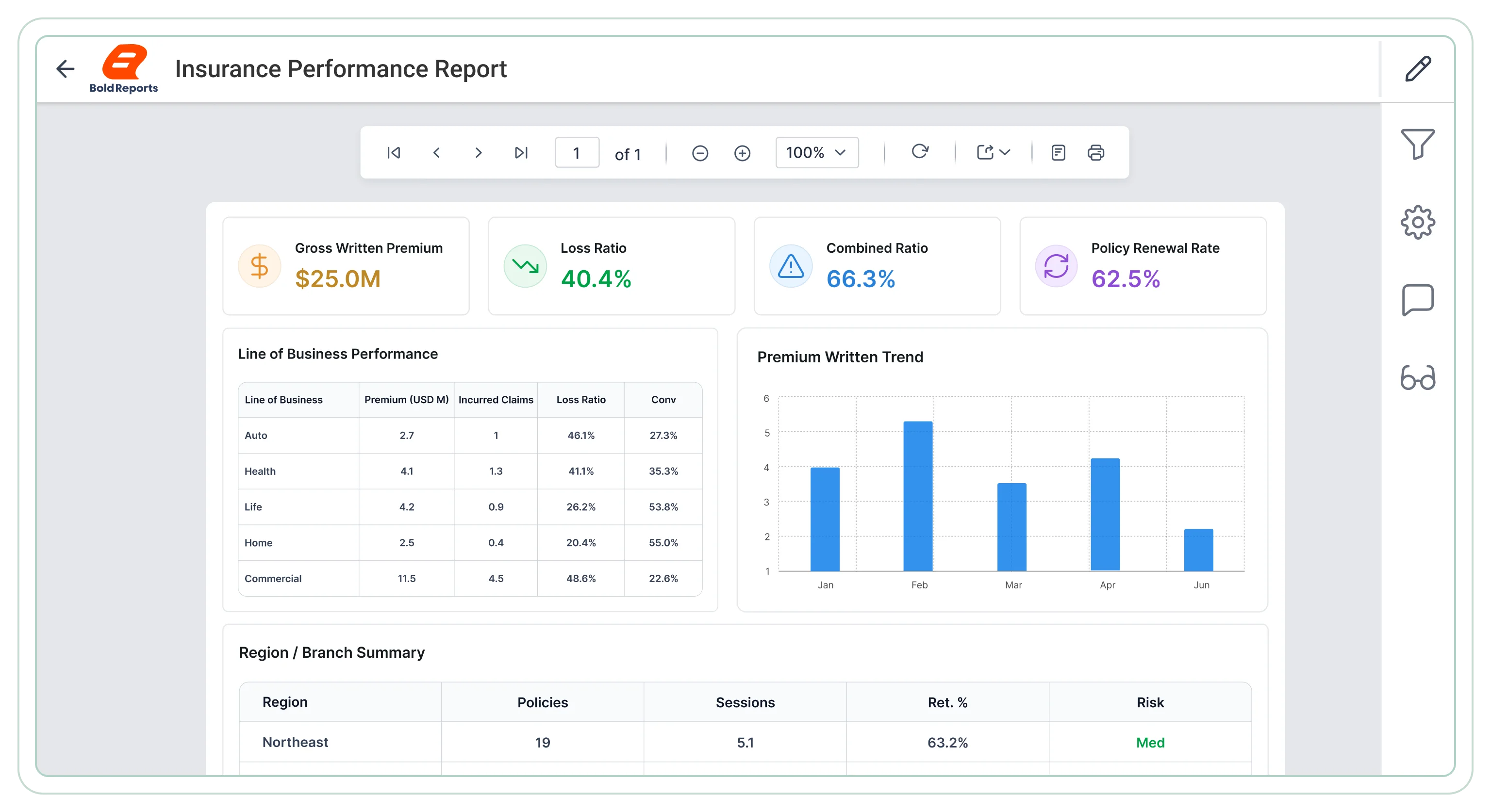Viewport: 1491px width, 812px height.
Task: Click the Bold Reports logo
Action: 124,69
